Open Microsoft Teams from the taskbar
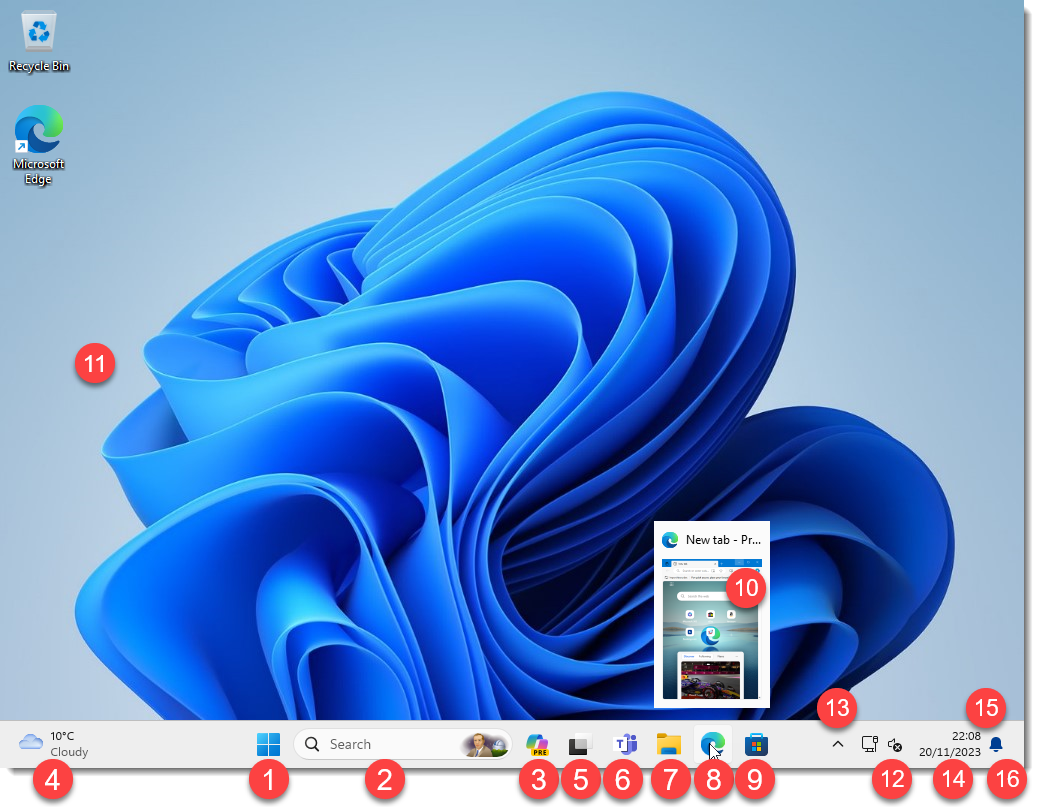Image resolution: width=1039 pixels, height=807 pixels. coord(625,744)
